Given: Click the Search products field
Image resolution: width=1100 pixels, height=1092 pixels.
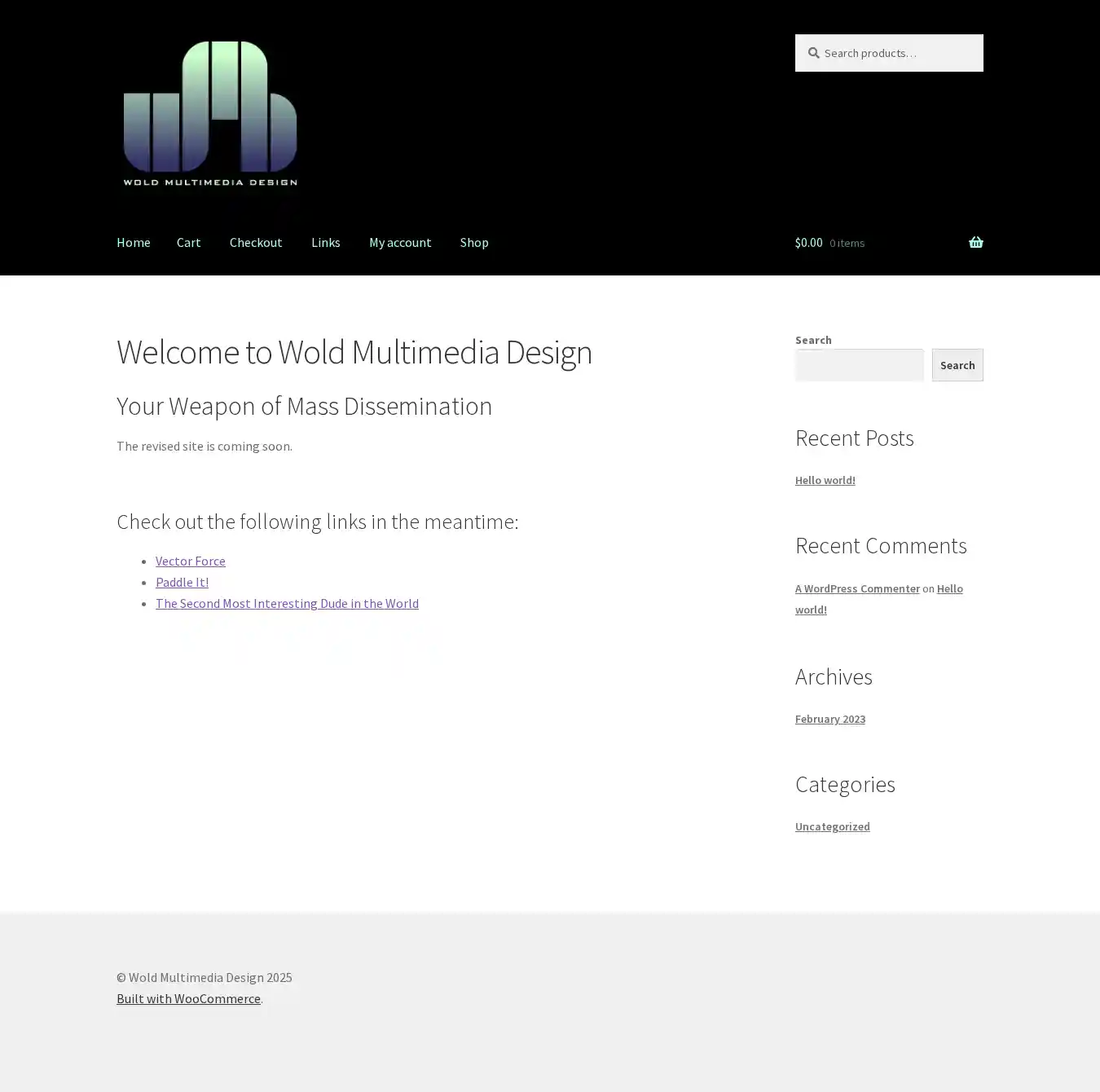Looking at the screenshot, I should (896, 53).
